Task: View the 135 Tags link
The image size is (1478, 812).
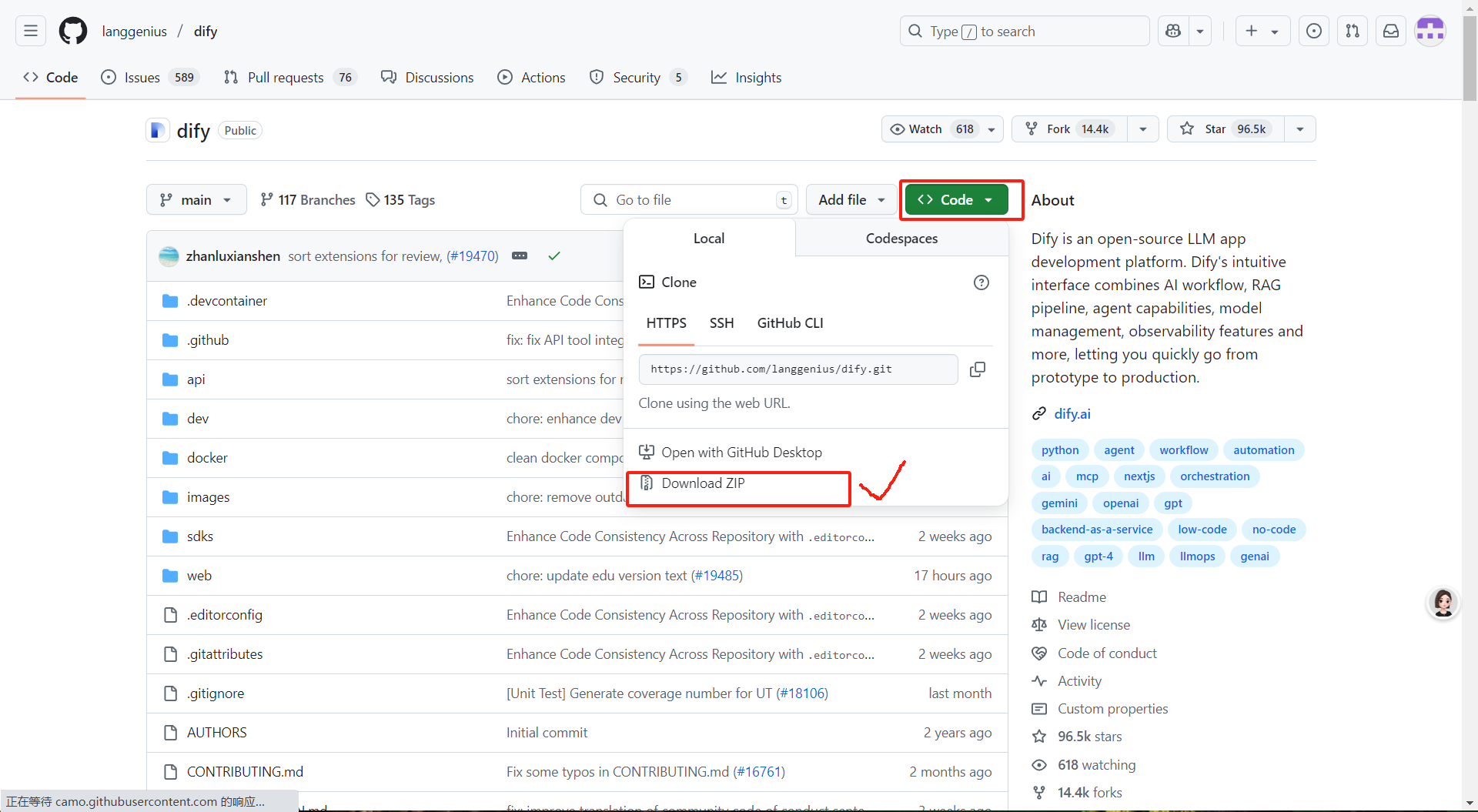Action: pos(400,200)
